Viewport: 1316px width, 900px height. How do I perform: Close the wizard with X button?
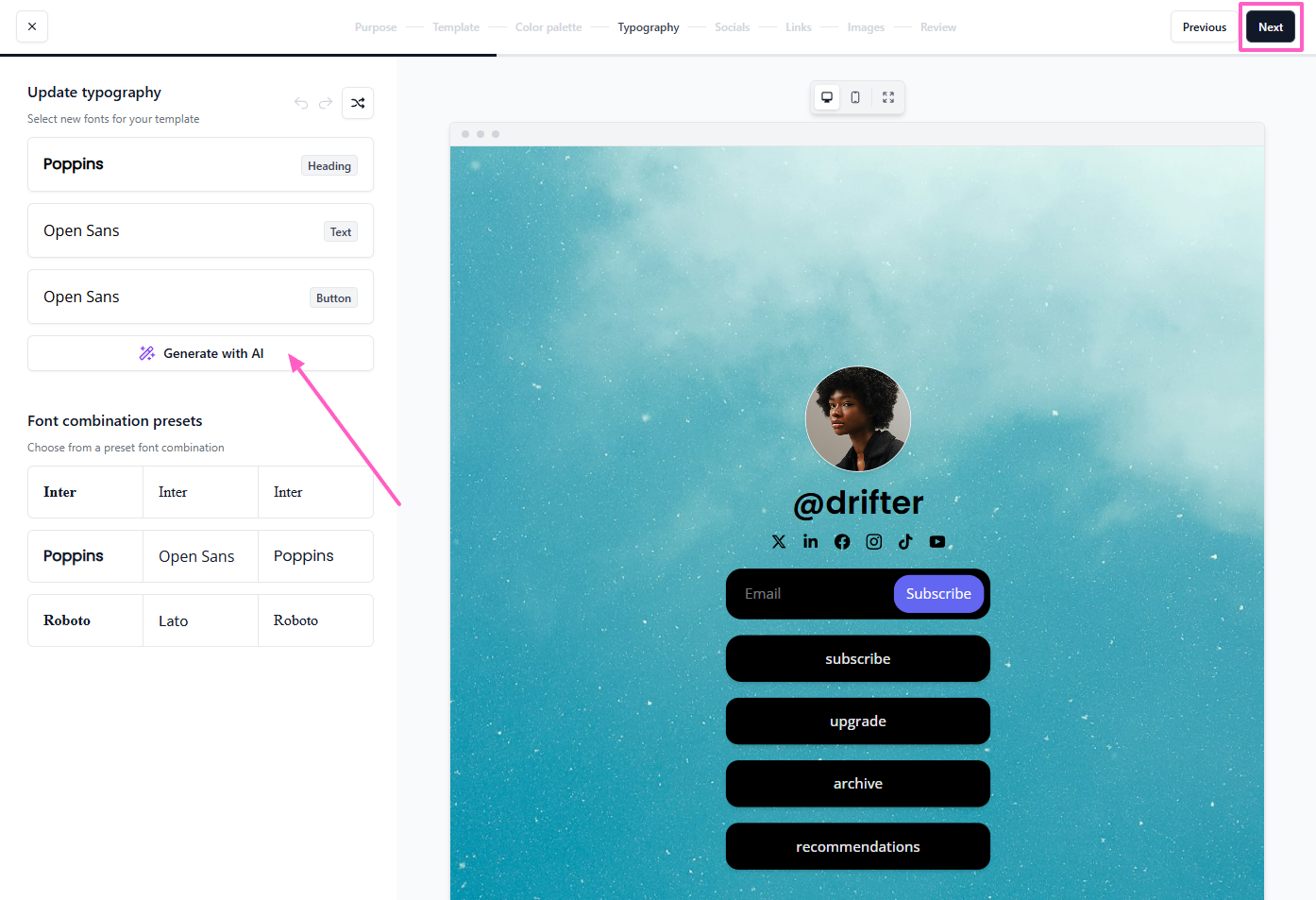[32, 26]
